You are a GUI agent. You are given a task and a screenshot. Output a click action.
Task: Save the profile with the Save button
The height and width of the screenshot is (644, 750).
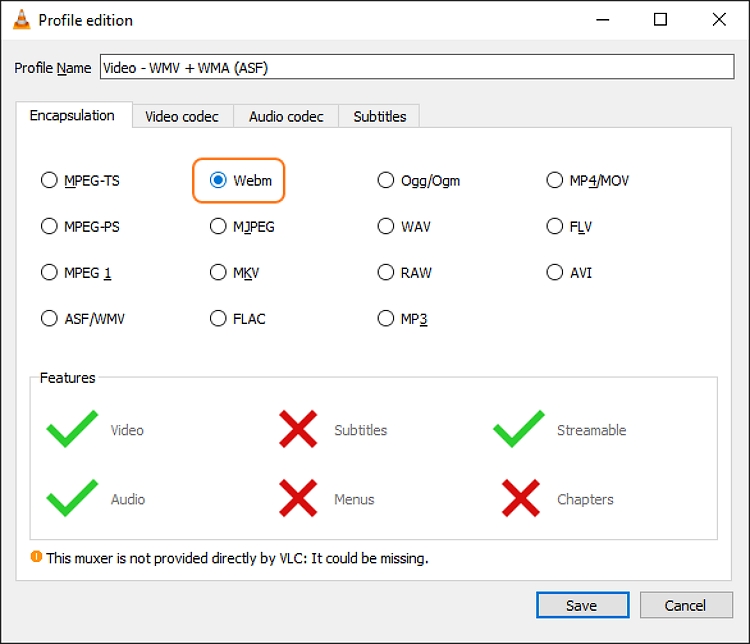click(582, 605)
